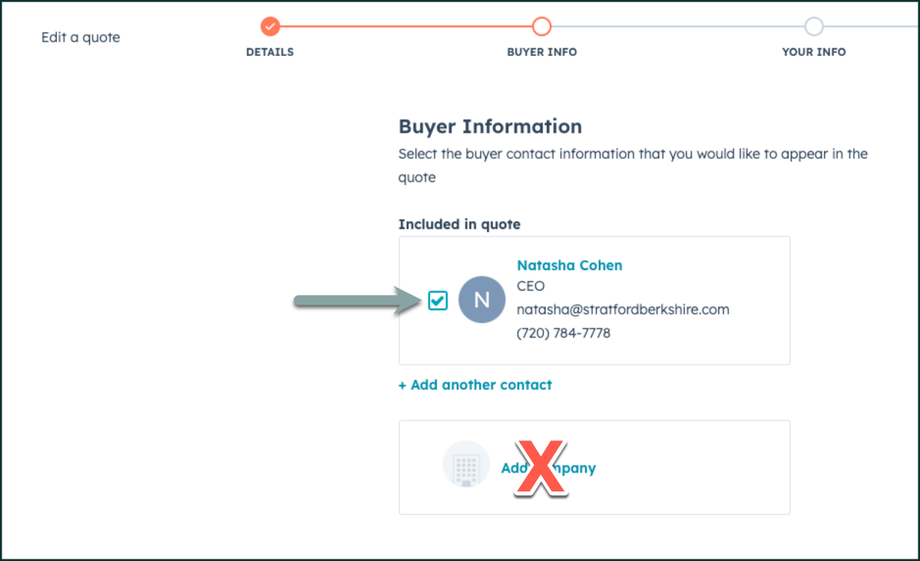The image size is (920, 561).
Task: Click the phone number (720) 784-7778
Action: pos(563,333)
